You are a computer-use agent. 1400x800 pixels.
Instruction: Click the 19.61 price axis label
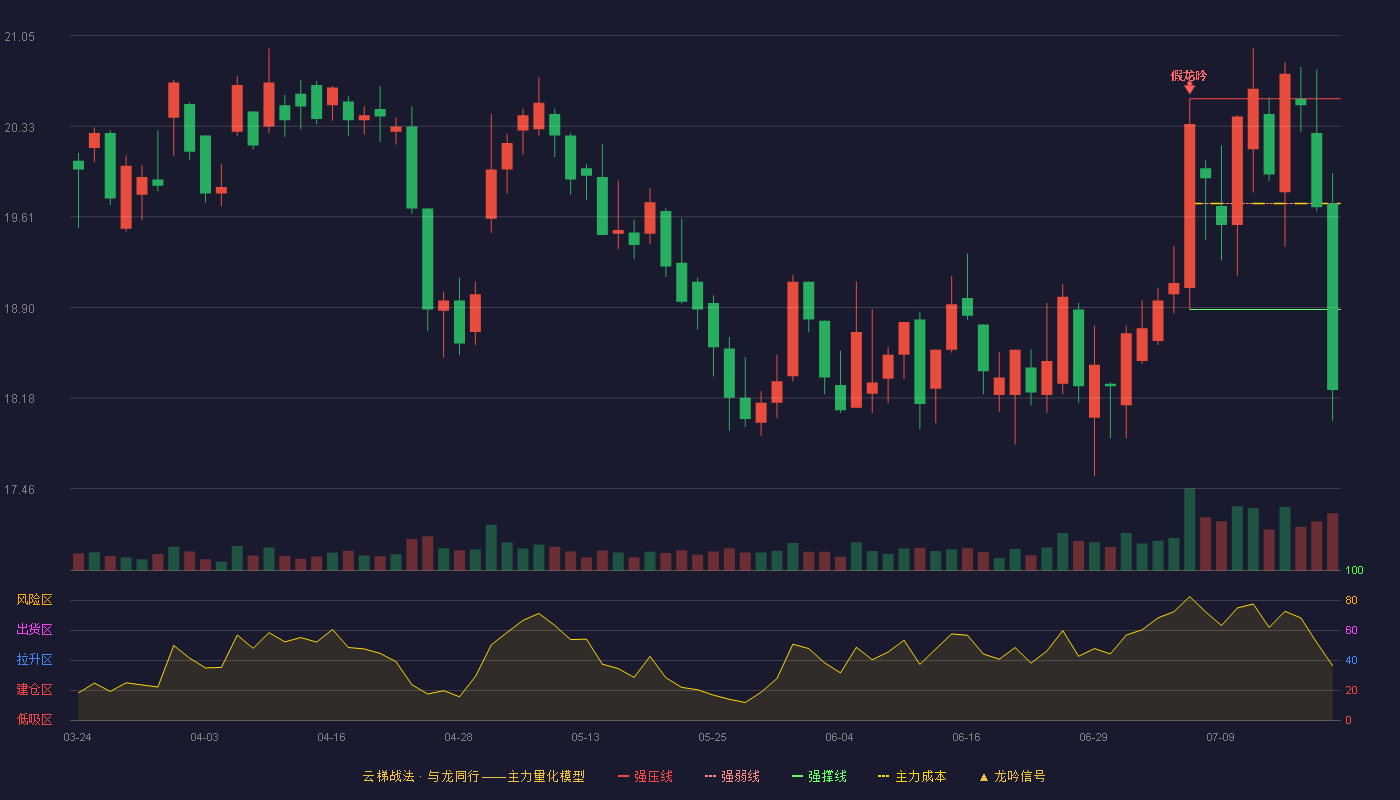19,218
